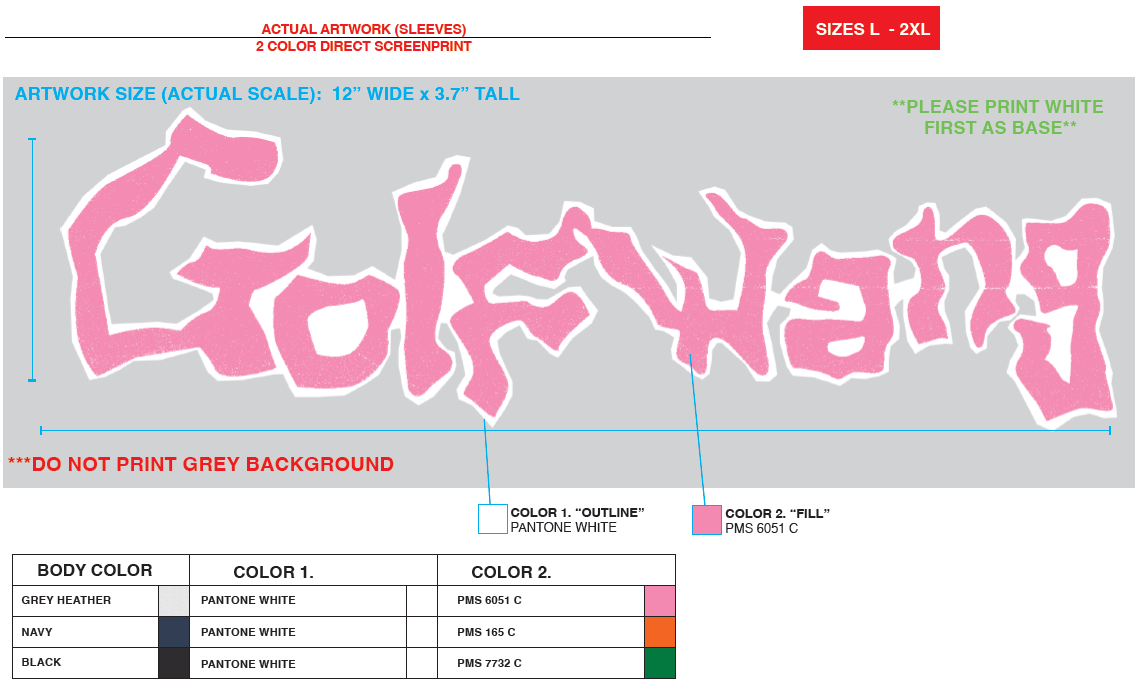Select the pink Color 2 Fill swatch
This screenshot has width=1143, height=697.
click(707, 520)
